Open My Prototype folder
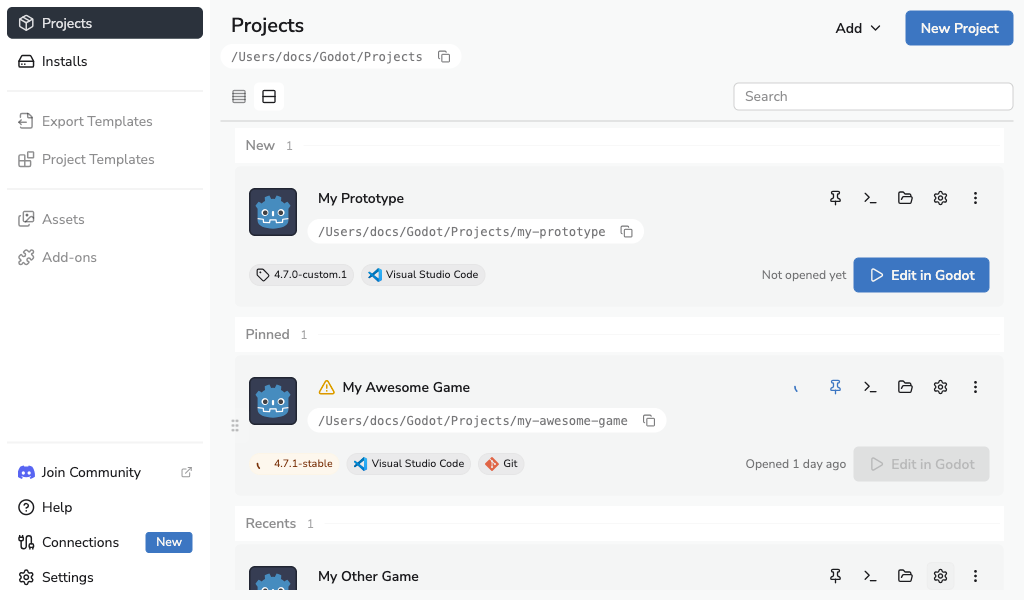 point(905,198)
